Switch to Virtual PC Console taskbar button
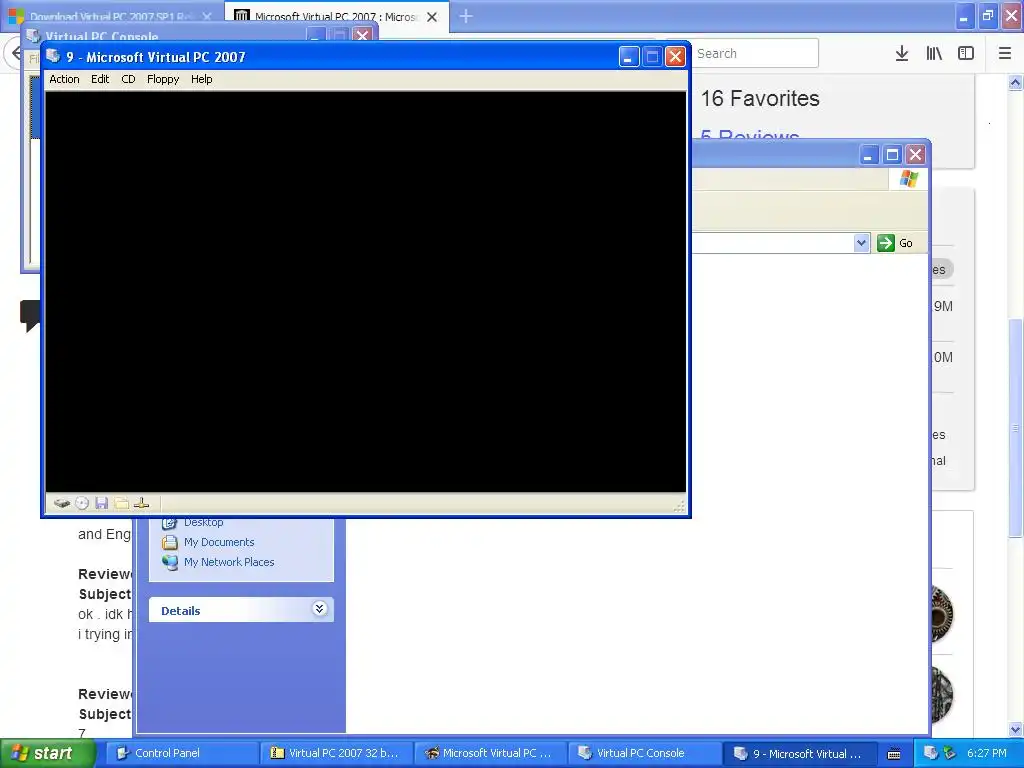The image size is (1024, 768). coord(644,753)
